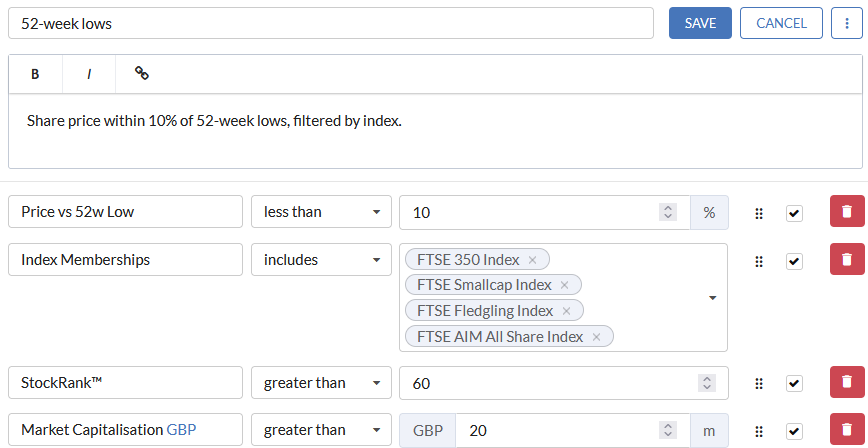Viewport: 868px width, 448px height.
Task: Grab drag handle for StockRank row
Action: pos(759,383)
